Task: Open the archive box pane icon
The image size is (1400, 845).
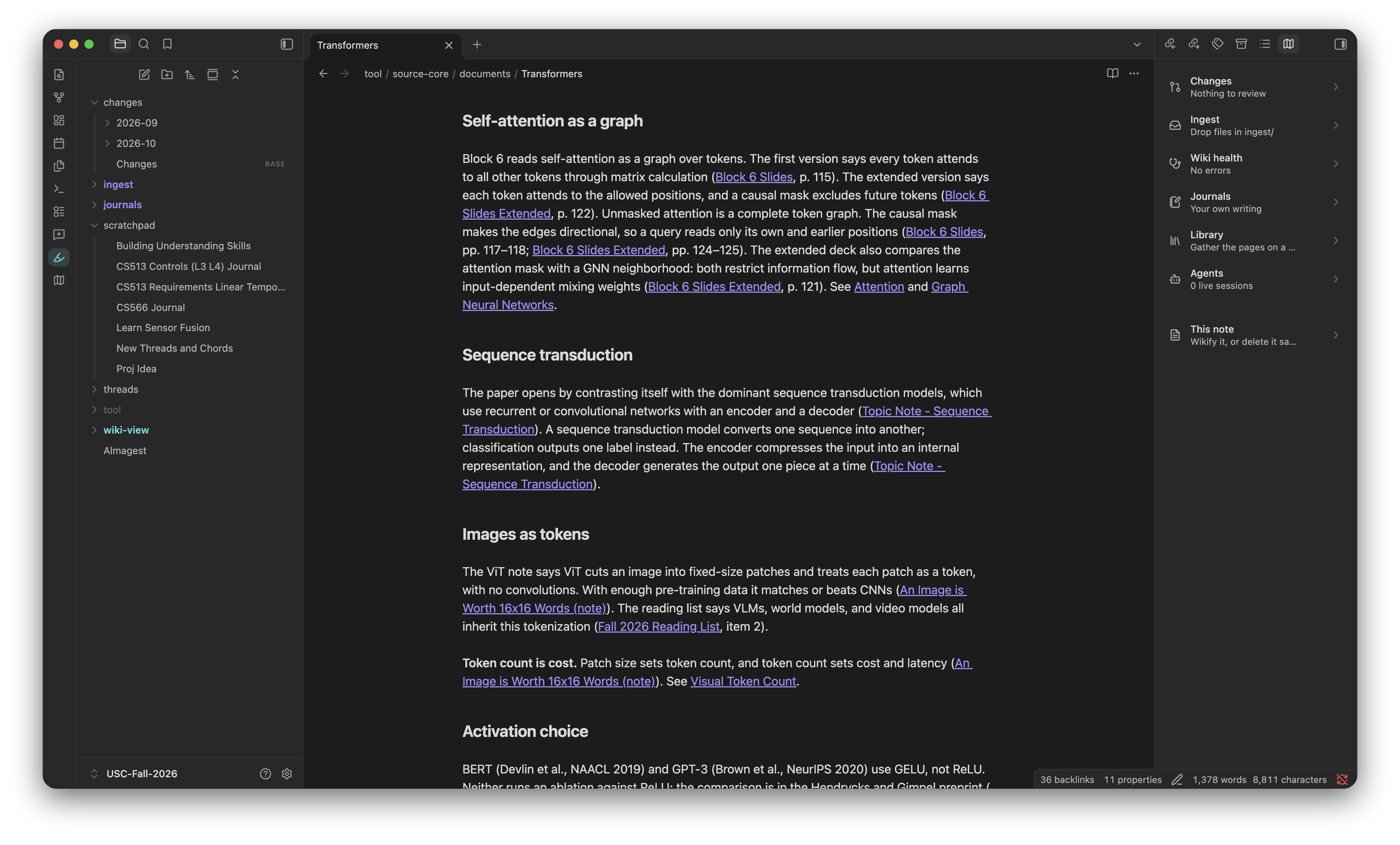Action: pyautogui.click(x=1241, y=44)
